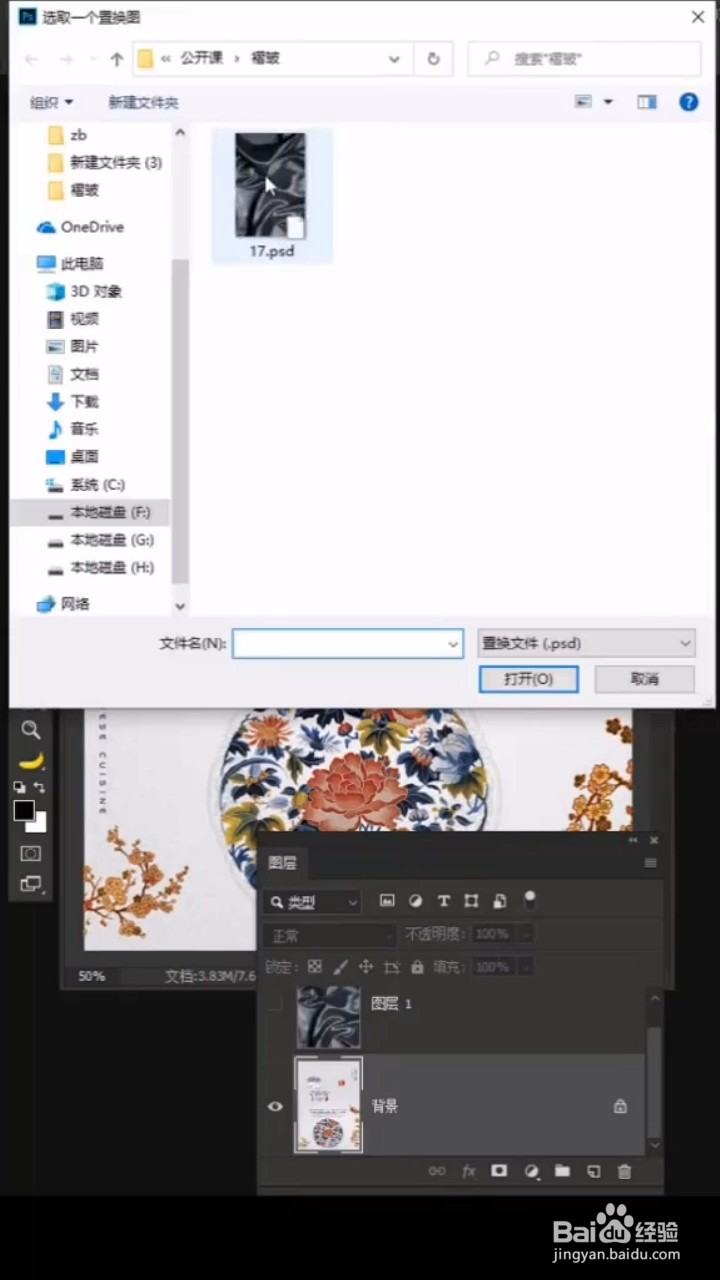Toggle lock all for layer

(417, 967)
